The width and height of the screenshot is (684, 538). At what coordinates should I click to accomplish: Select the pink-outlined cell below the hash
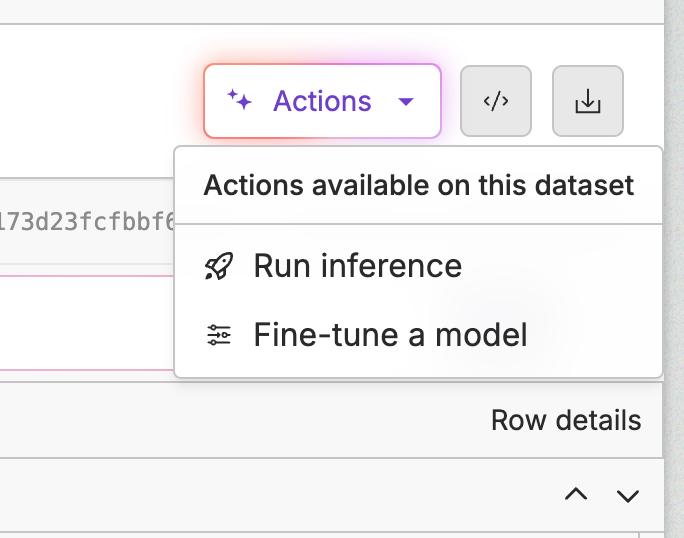87,320
